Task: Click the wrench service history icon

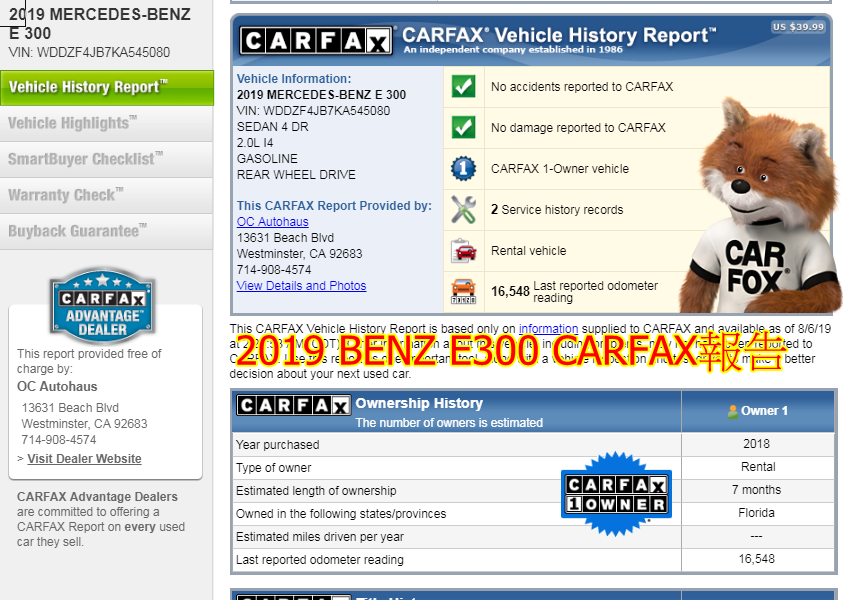Action: tap(463, 210)
